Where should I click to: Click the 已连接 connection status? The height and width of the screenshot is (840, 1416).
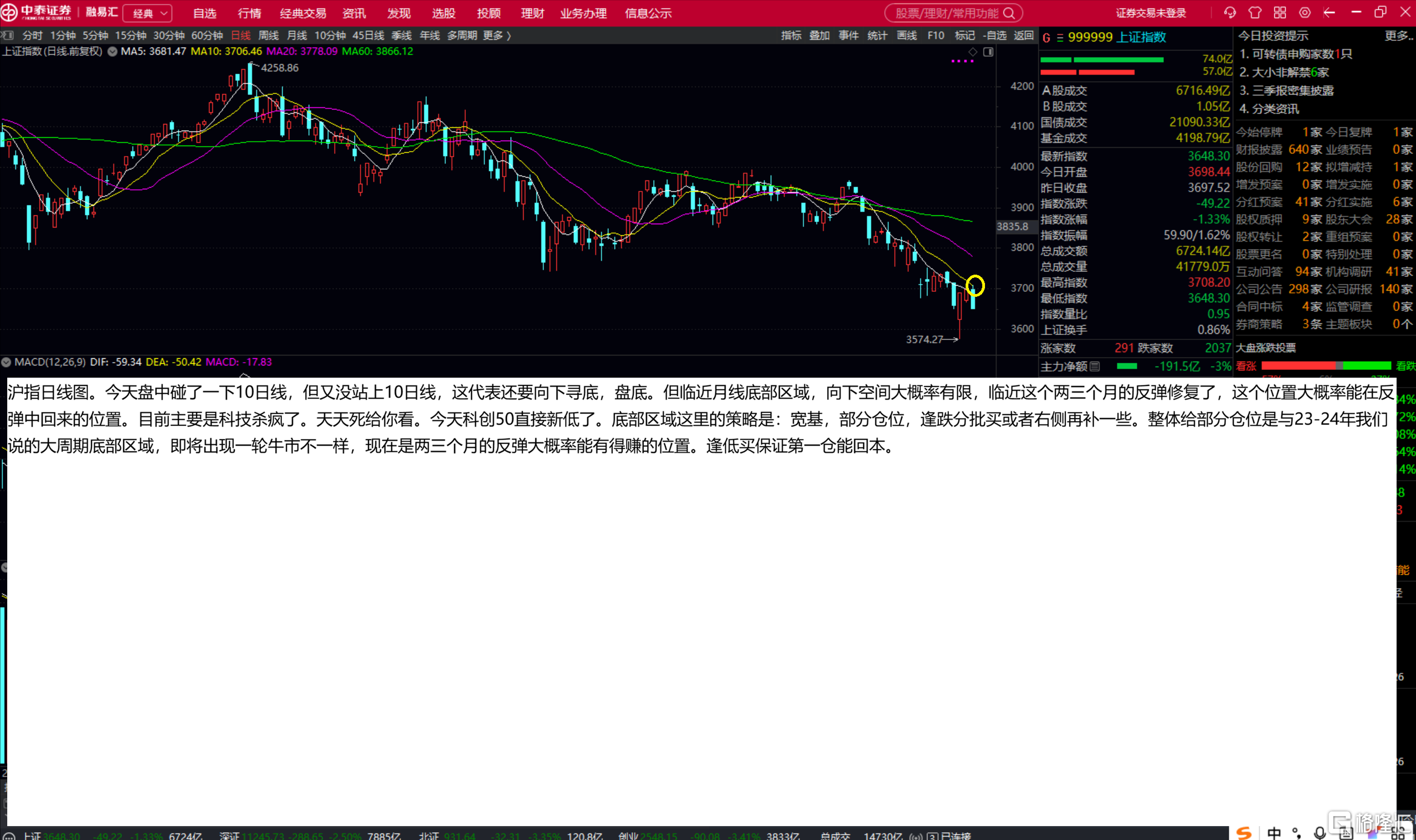(956, 836)
